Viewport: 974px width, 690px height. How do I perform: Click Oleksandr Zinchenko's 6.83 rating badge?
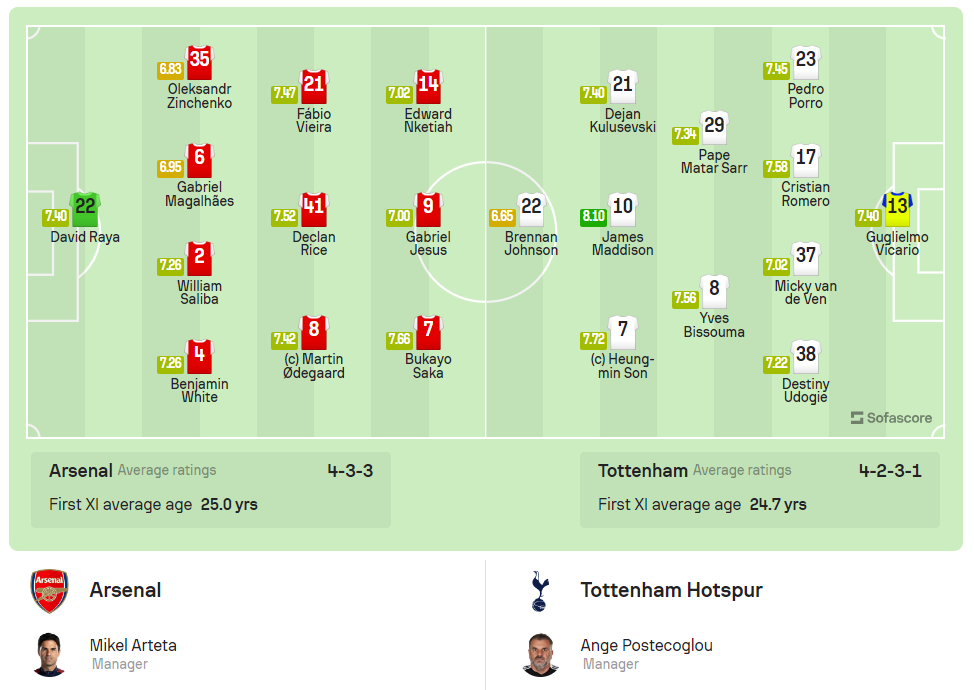tap(170, 70)
